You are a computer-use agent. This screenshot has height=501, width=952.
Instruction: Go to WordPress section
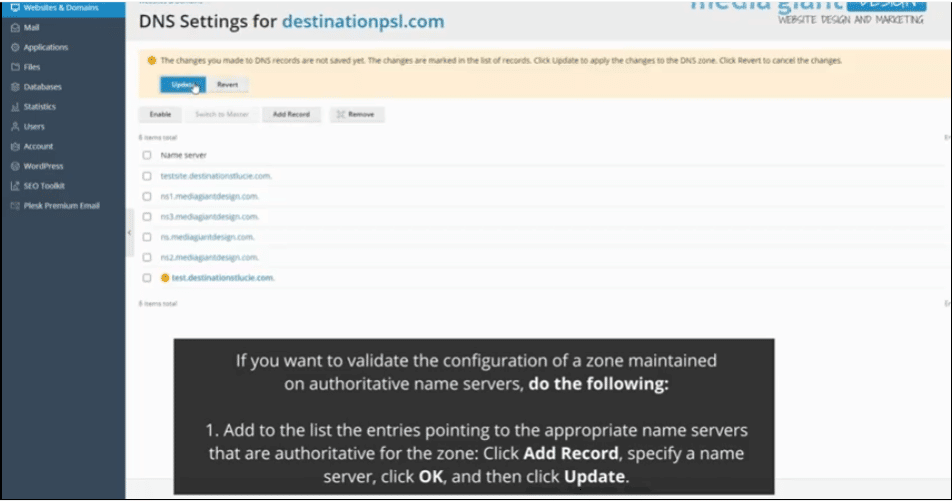tap(43, 166)
